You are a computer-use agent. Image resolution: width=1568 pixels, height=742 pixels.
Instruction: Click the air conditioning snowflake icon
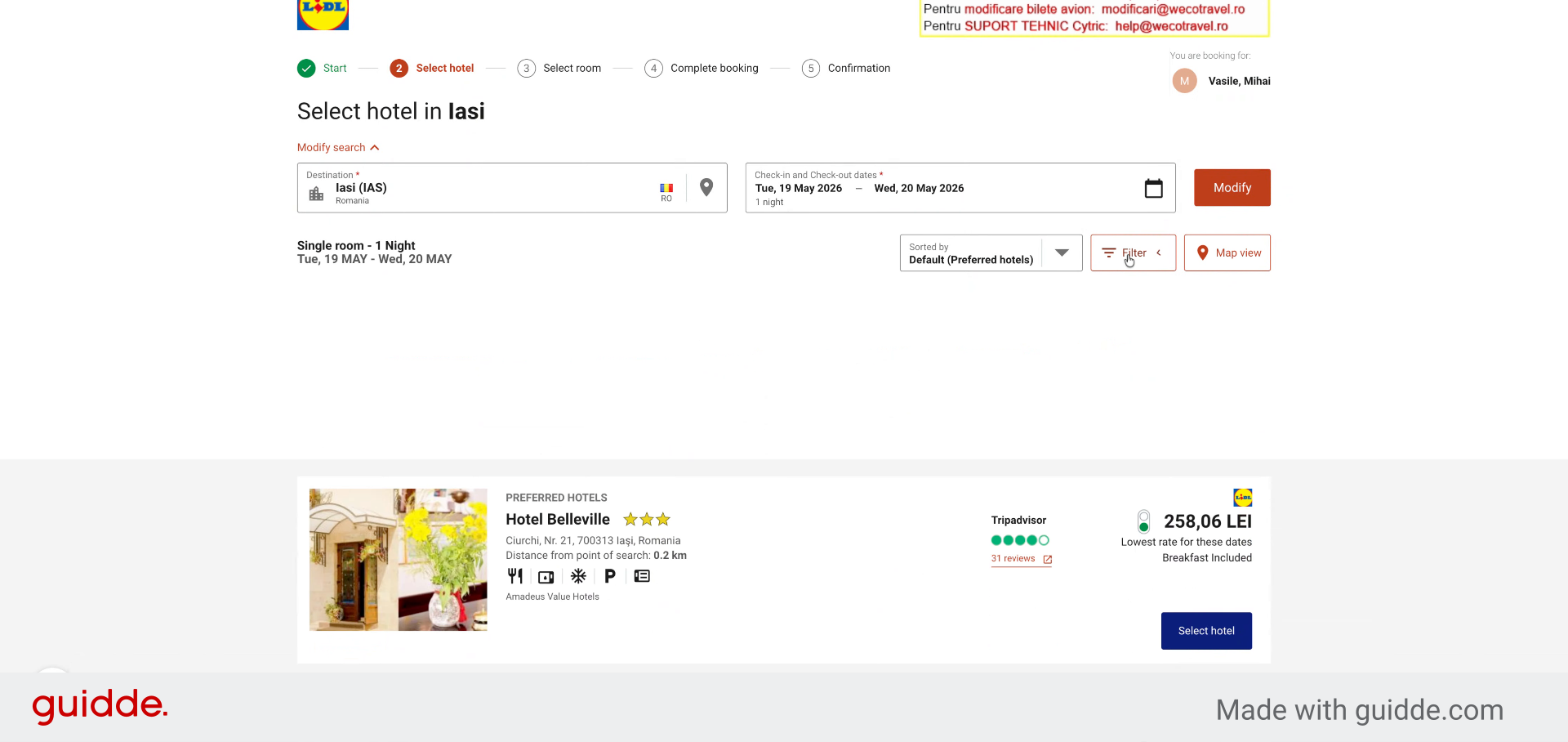[578, 576]
